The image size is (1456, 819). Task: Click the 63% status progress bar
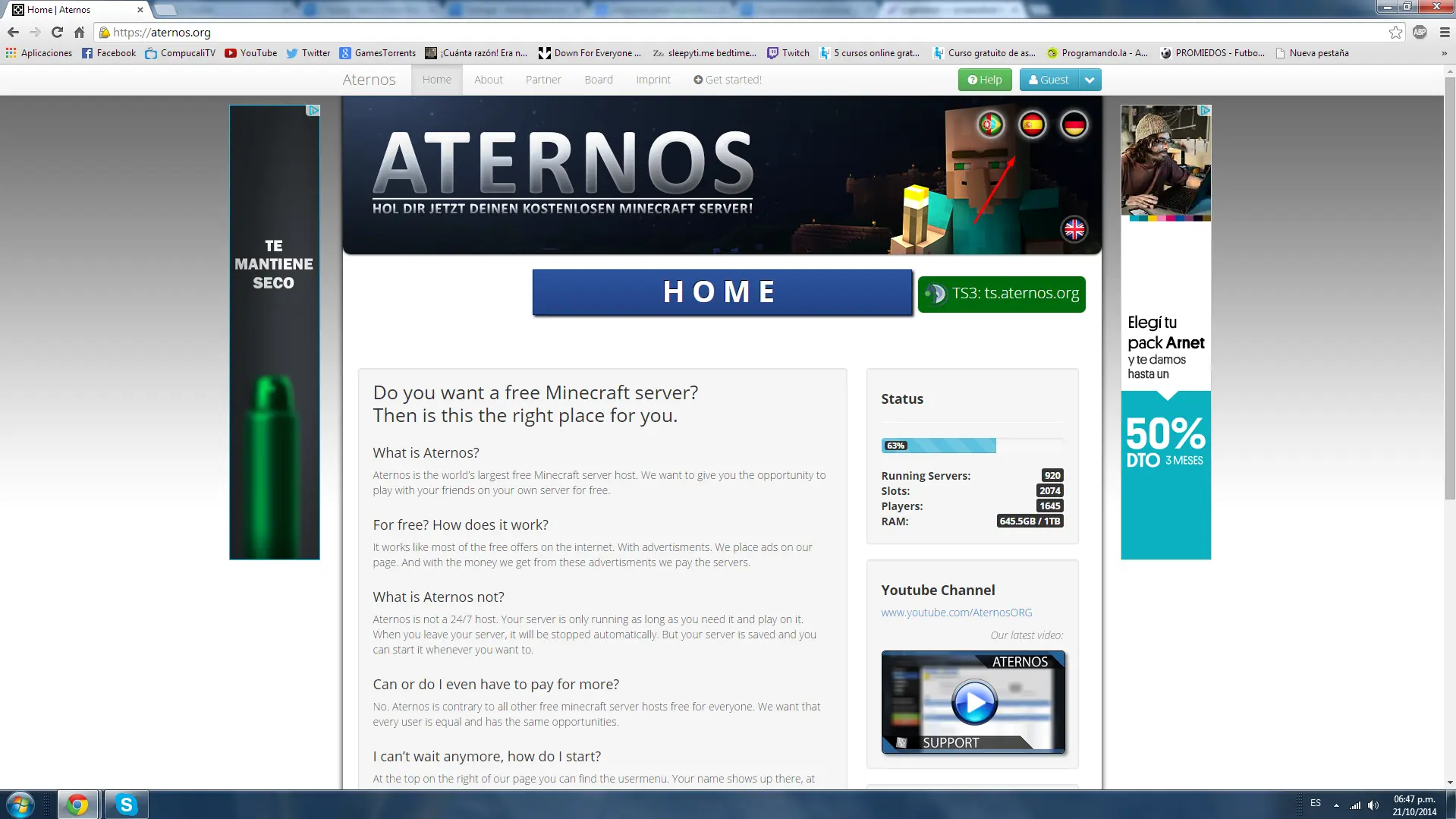point(972,446)
